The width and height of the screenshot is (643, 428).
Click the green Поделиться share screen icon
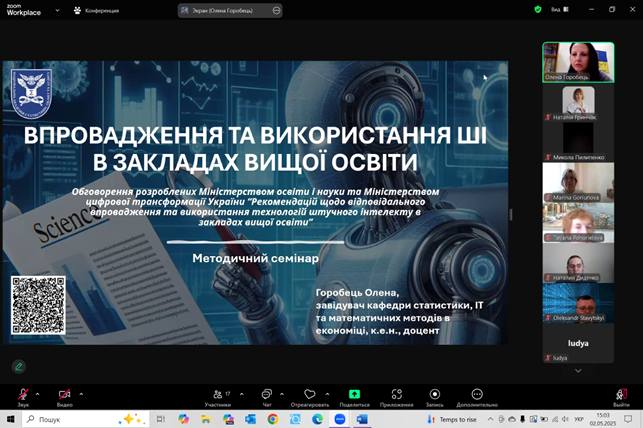coord(354,394)
